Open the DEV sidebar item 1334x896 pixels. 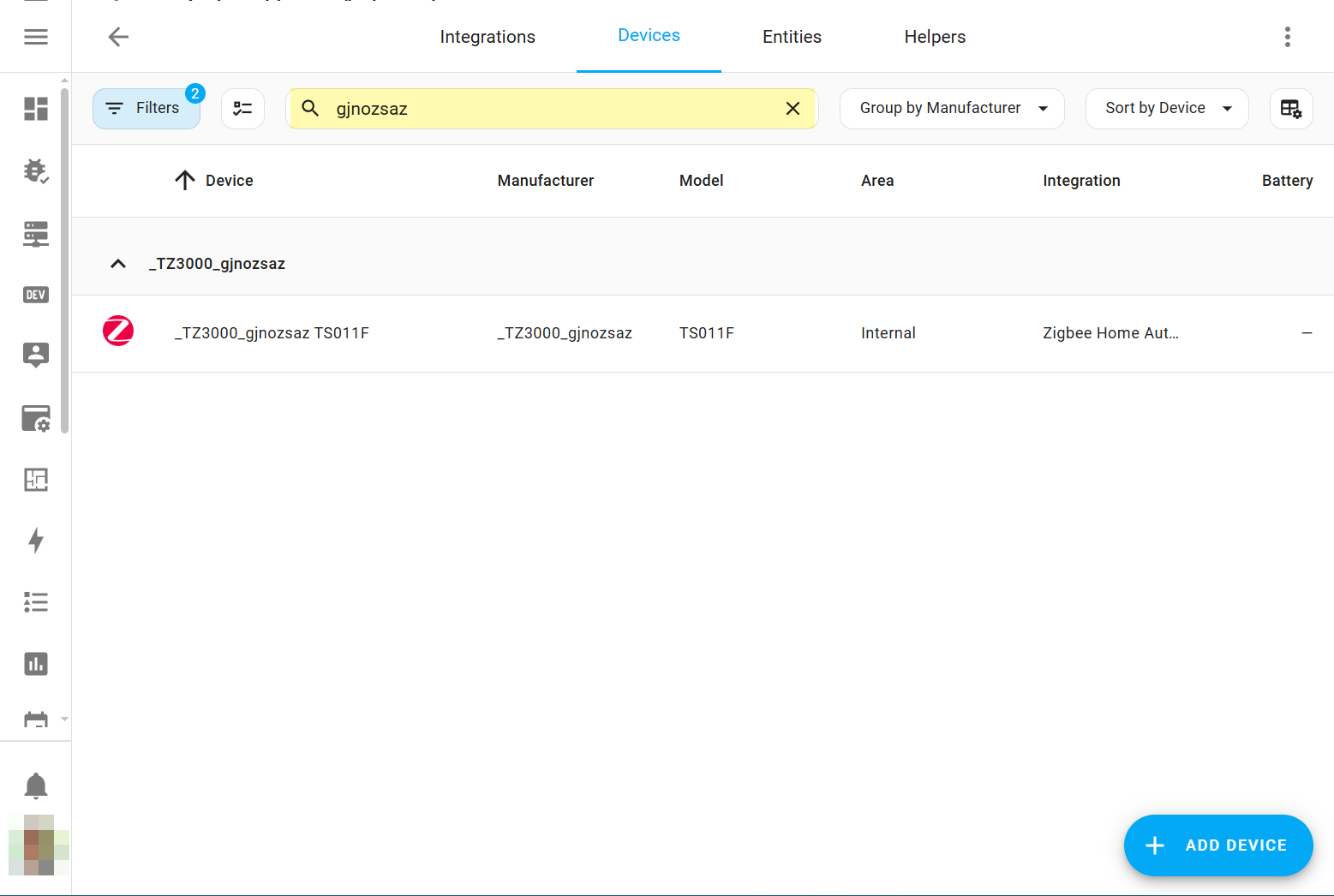[36, 295]
